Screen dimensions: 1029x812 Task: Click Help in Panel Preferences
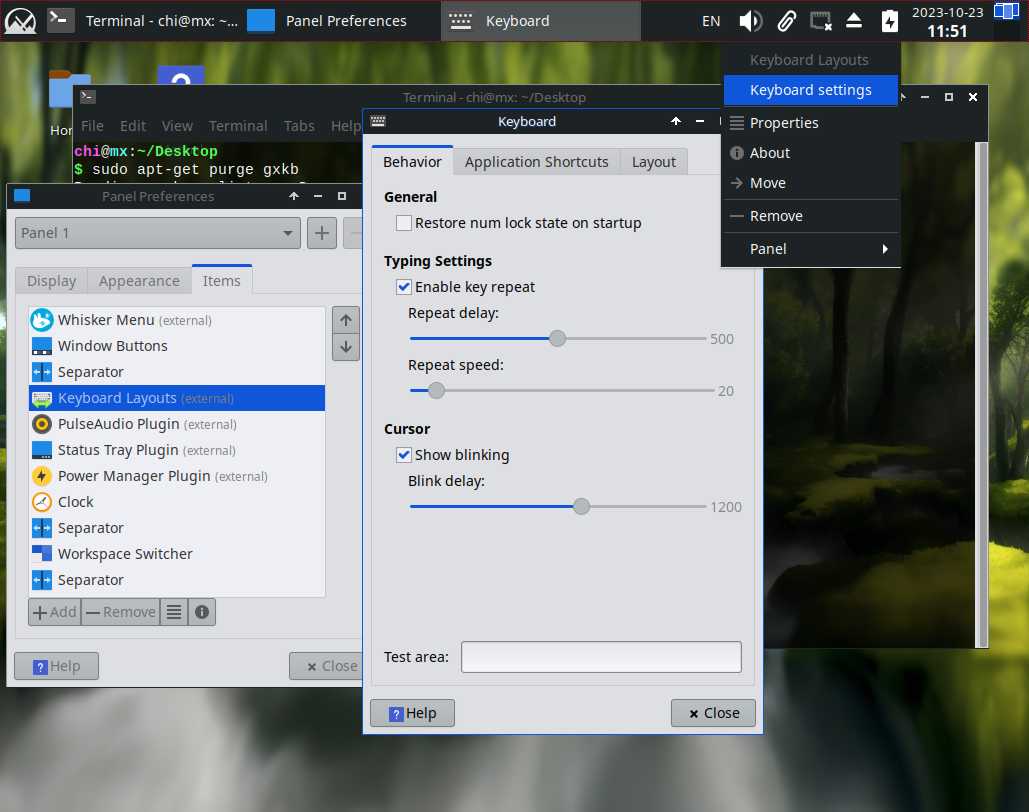click(x=56, y=666)
